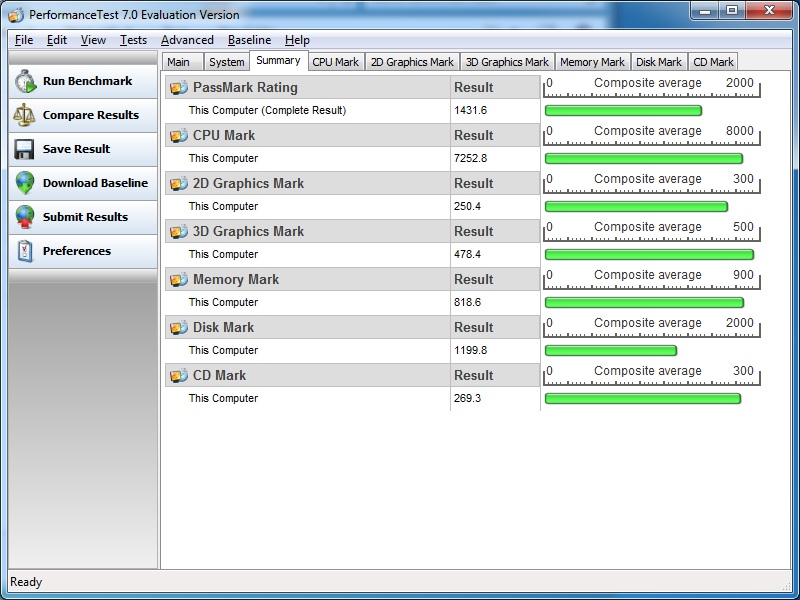Click the Compare Results scales icon

pos(24,115)
